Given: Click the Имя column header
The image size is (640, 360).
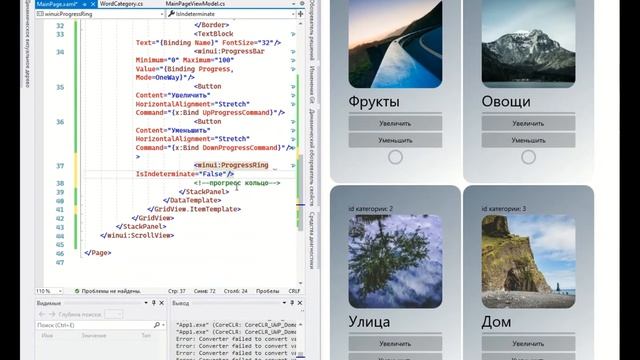Looking at the screenshot, I should tap(47, 336).
